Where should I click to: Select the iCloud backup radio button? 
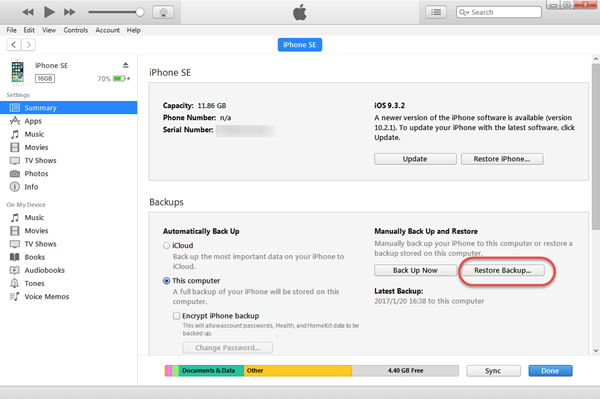click(166, 246)
